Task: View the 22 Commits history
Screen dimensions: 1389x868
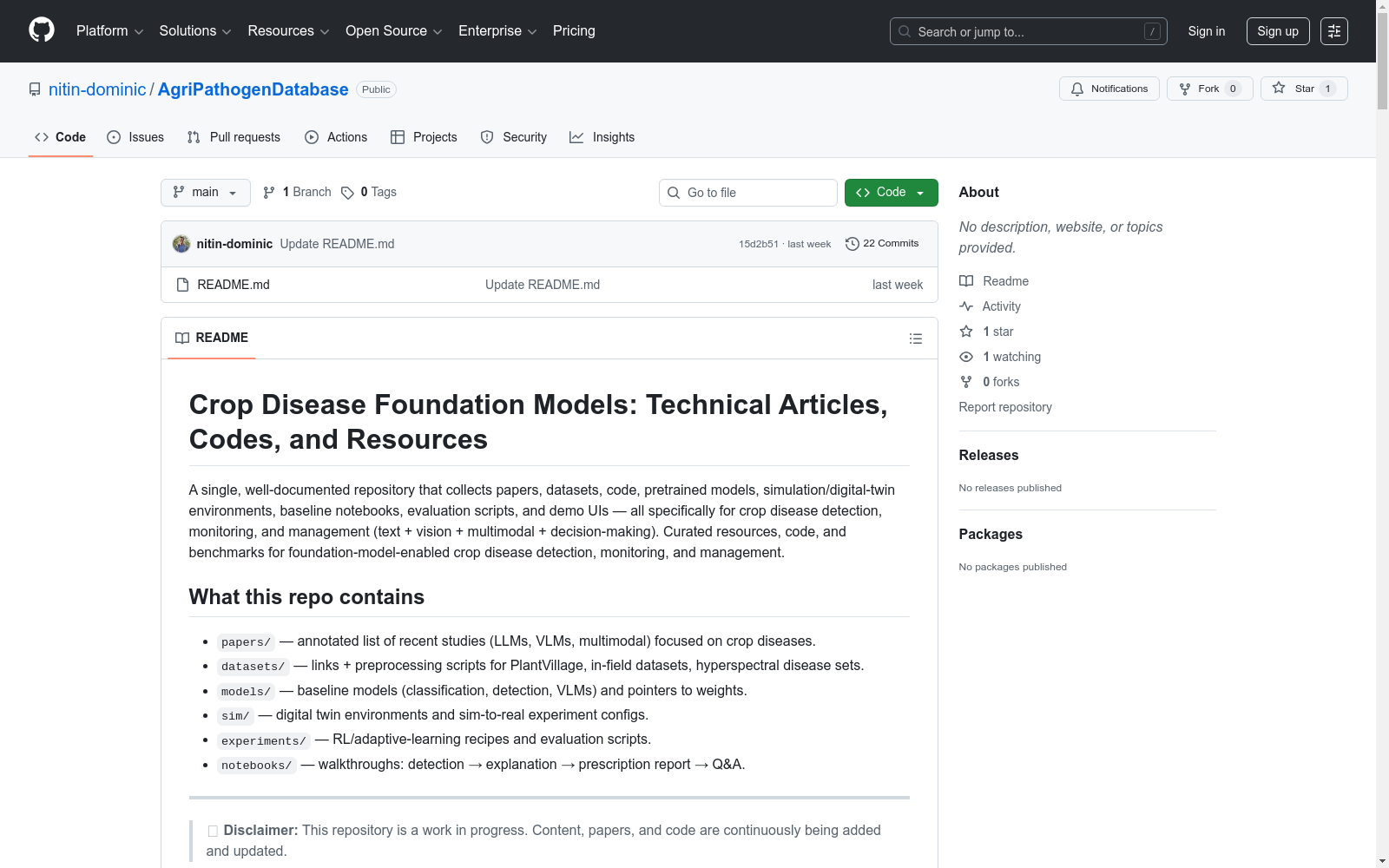Action: coord(882,244)
